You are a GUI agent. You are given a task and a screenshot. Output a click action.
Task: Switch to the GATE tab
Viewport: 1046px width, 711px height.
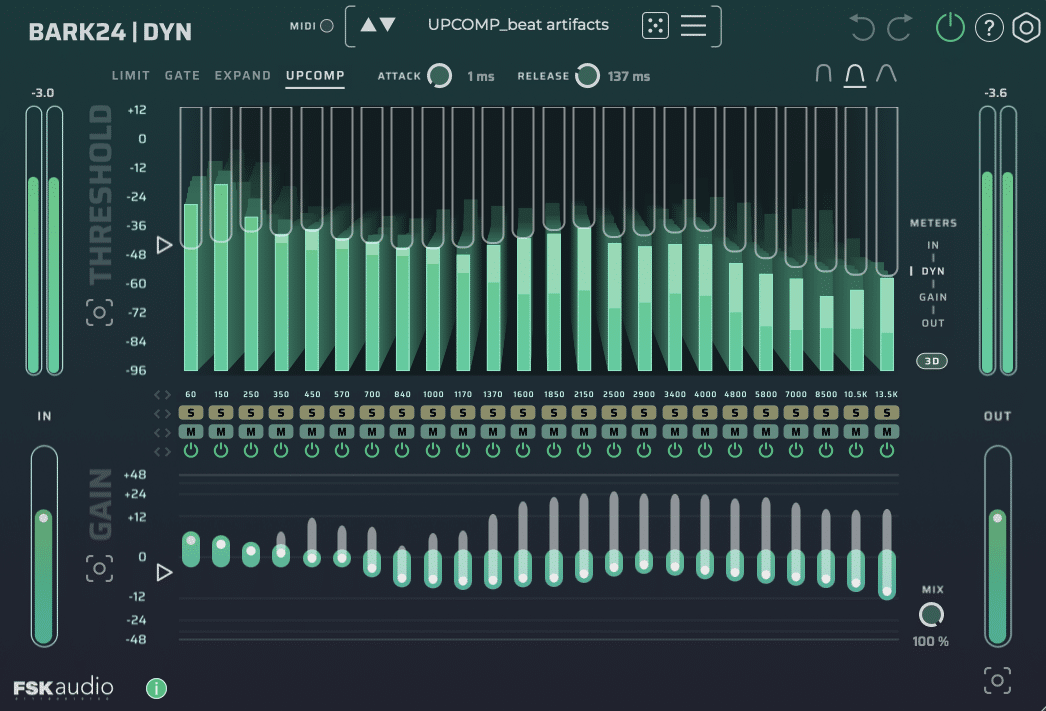click(182, 74)
